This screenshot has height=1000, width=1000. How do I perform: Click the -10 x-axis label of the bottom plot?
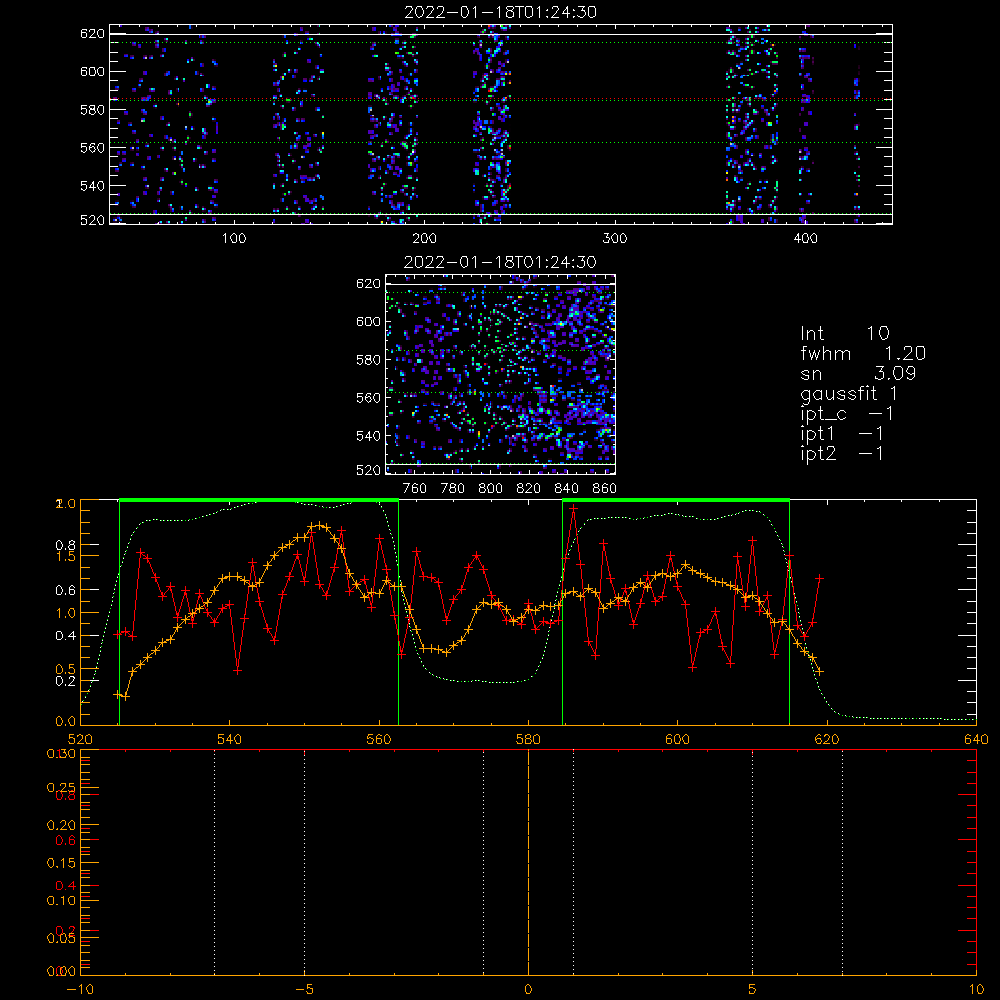(80, 990)
